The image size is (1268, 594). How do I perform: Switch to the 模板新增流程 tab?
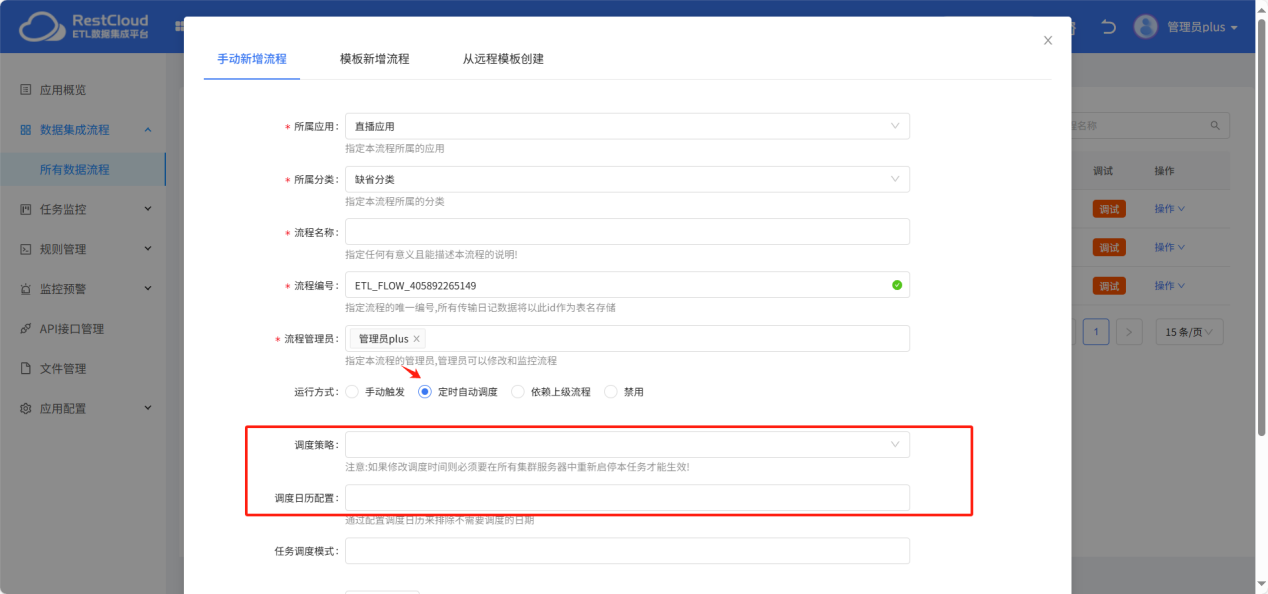[374, 59]
